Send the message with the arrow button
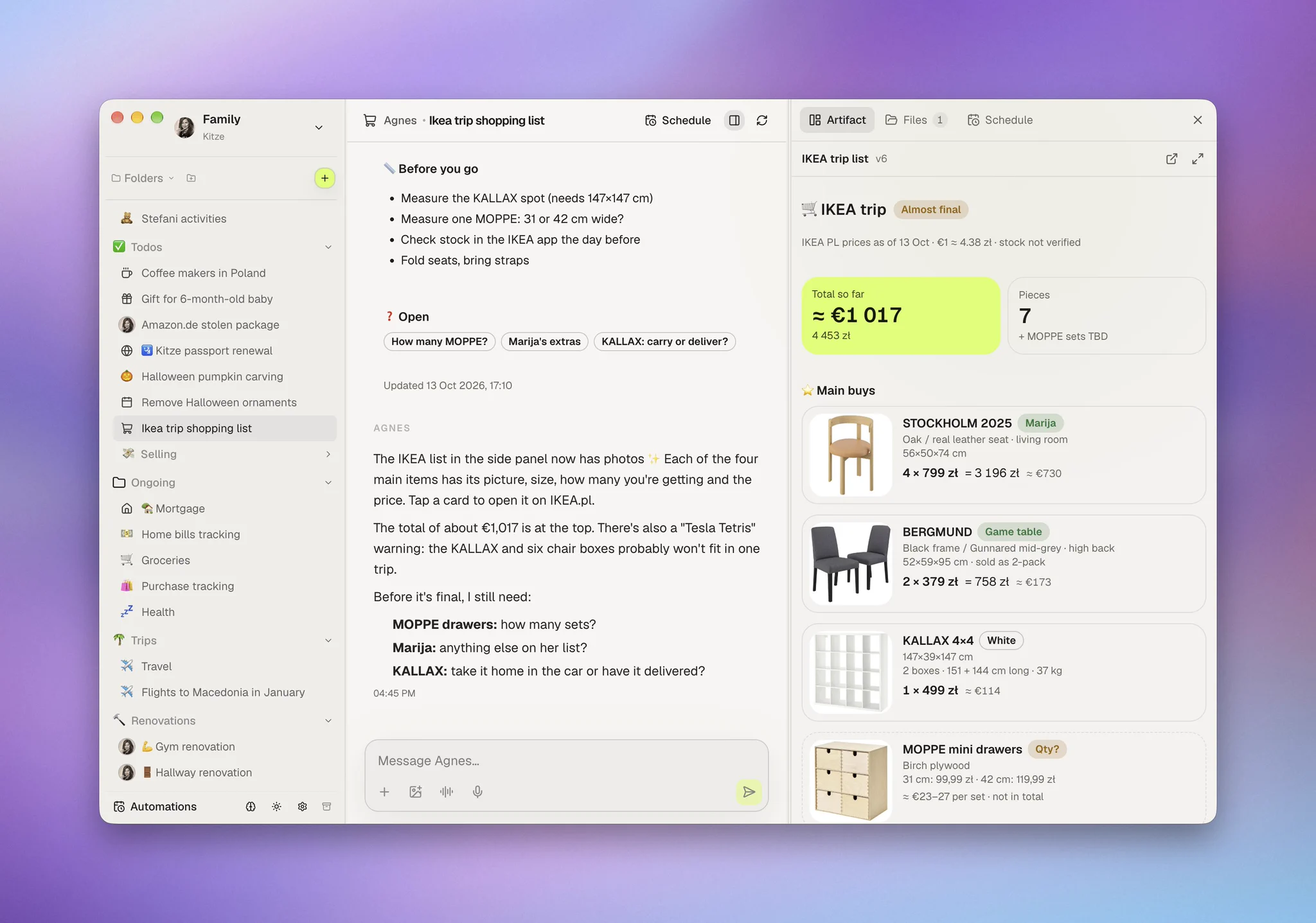Viewport: 1316px width, 923px height. (x=749, y=792)
